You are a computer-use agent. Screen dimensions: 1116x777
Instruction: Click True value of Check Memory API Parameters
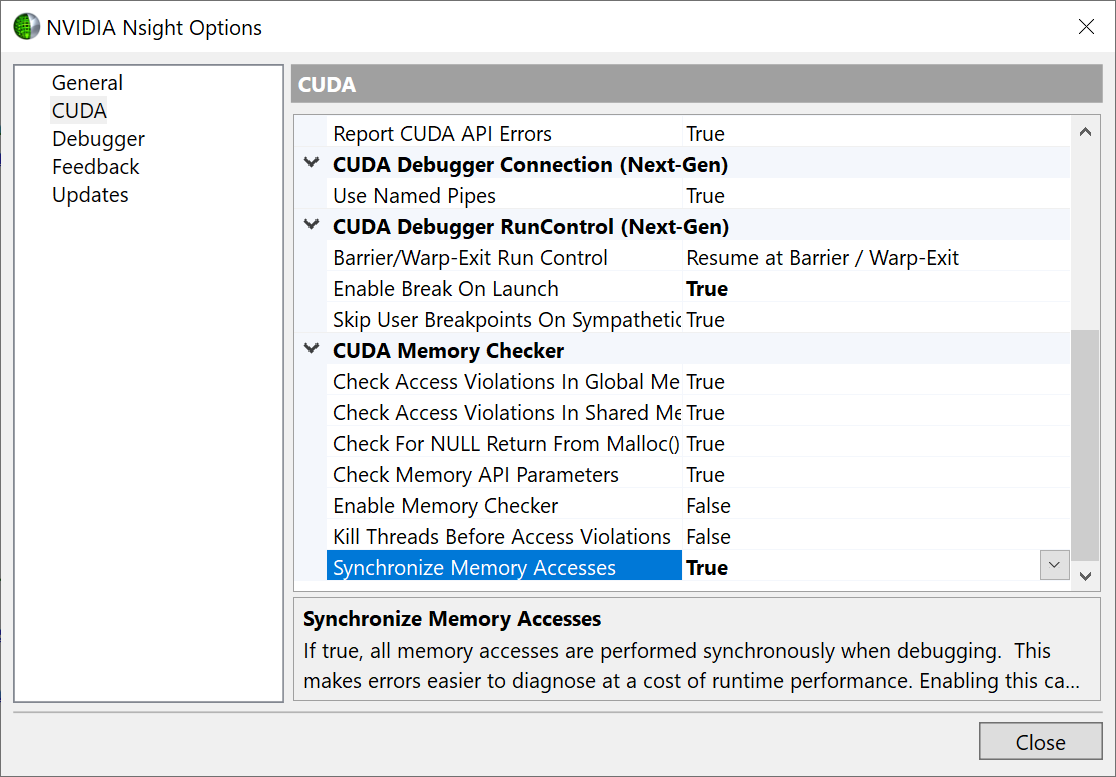(x=705, y=475)
